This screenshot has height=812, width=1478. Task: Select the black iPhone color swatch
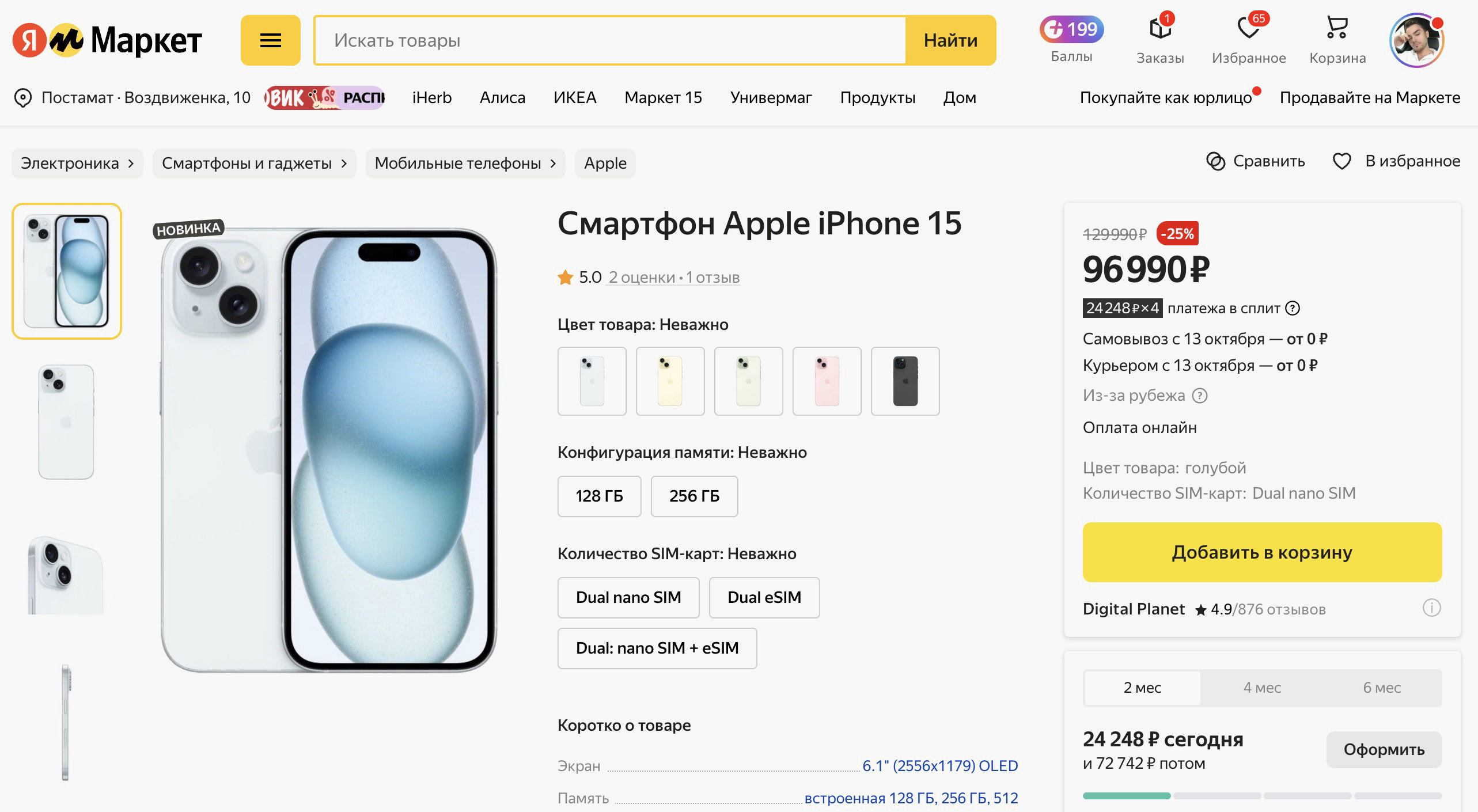[x=905, y=381]
